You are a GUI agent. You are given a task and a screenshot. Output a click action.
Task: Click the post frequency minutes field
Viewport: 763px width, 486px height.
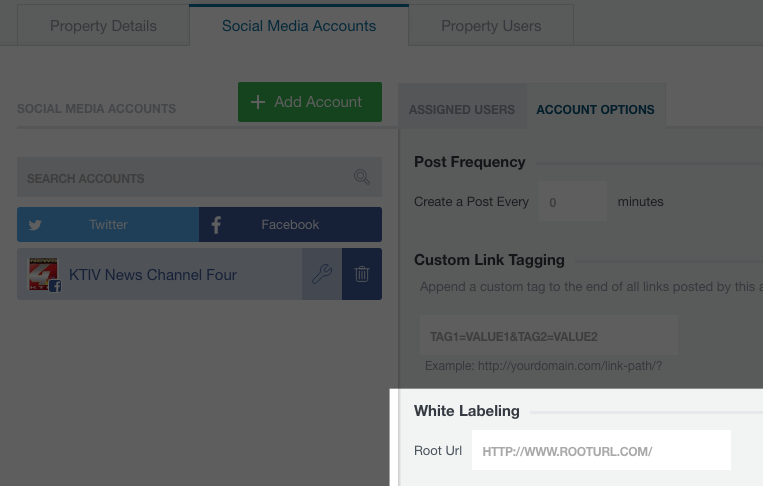tap(573, 201)
